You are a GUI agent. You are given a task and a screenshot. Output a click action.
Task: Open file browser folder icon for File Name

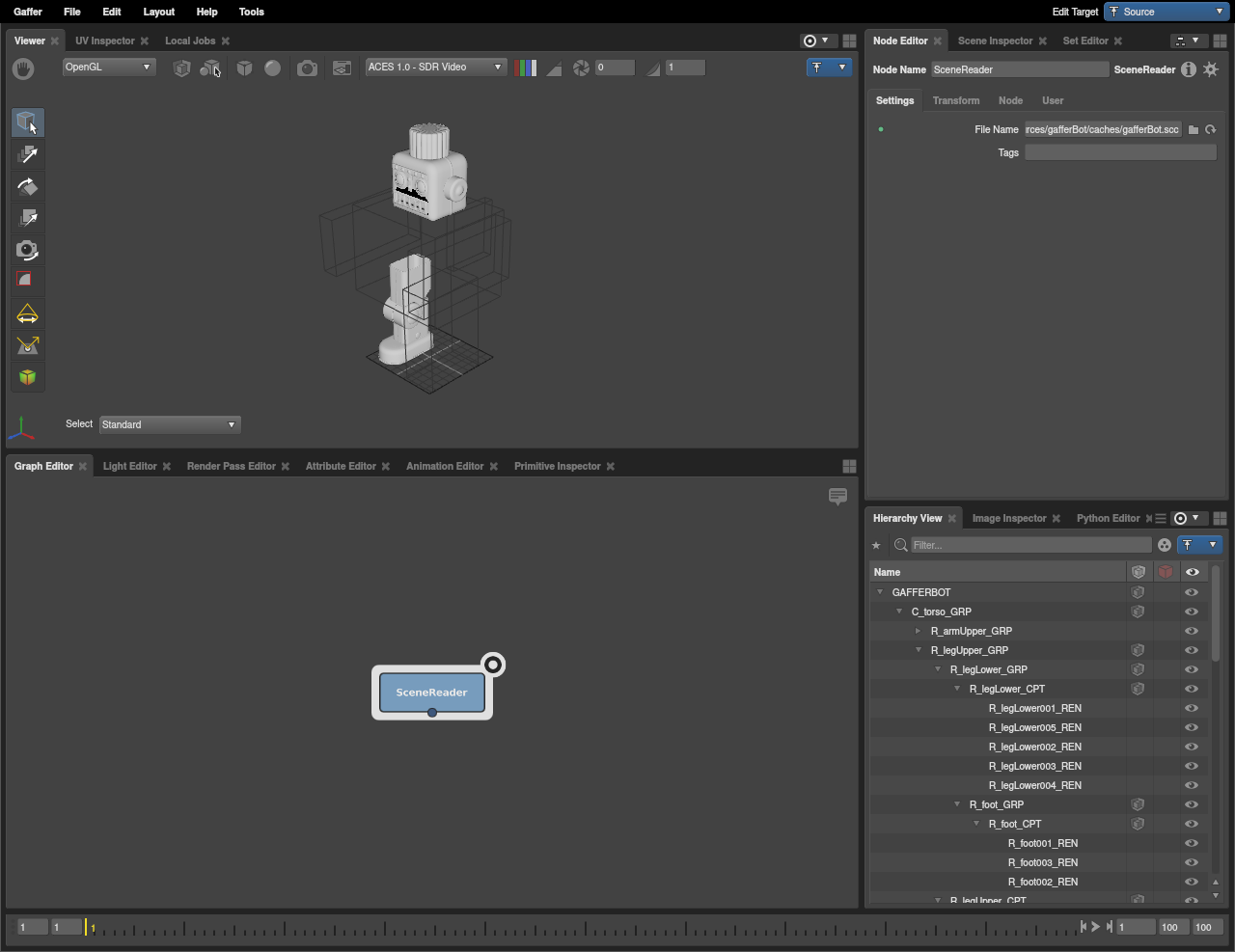pos(1194,129)
